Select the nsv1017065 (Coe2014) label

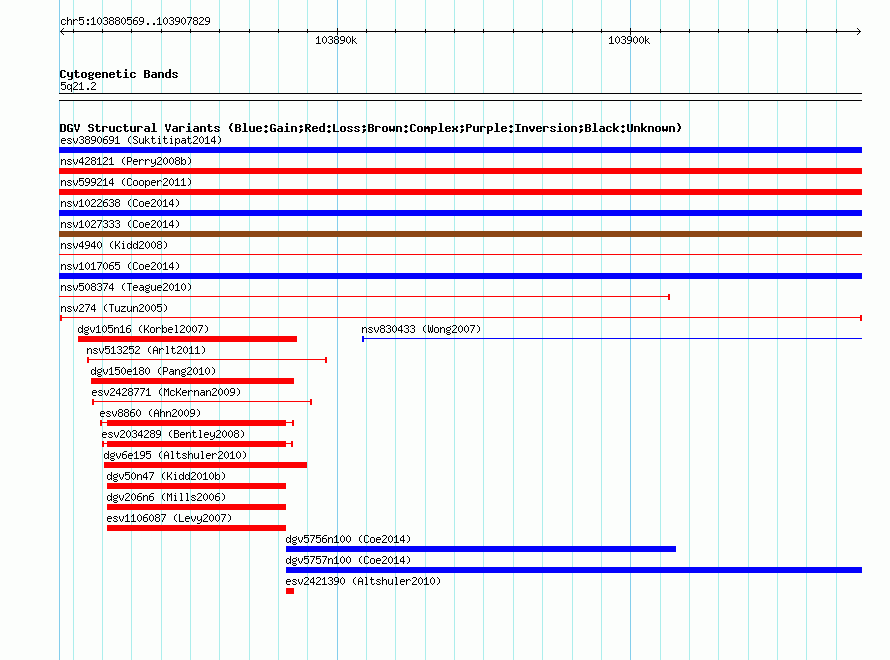coord(120,266)
